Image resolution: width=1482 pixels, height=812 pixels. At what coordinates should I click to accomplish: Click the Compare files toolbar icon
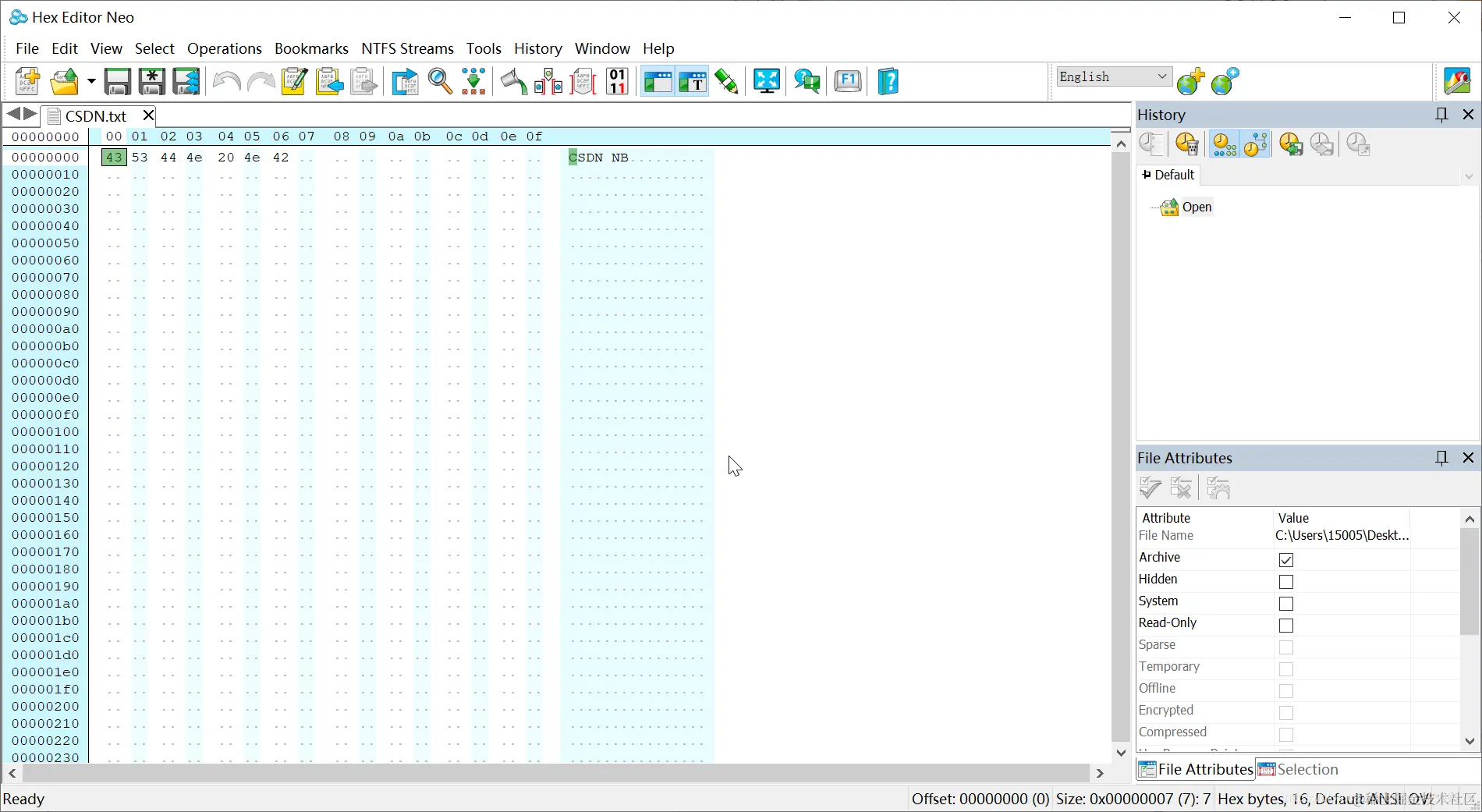click(548, 81)
